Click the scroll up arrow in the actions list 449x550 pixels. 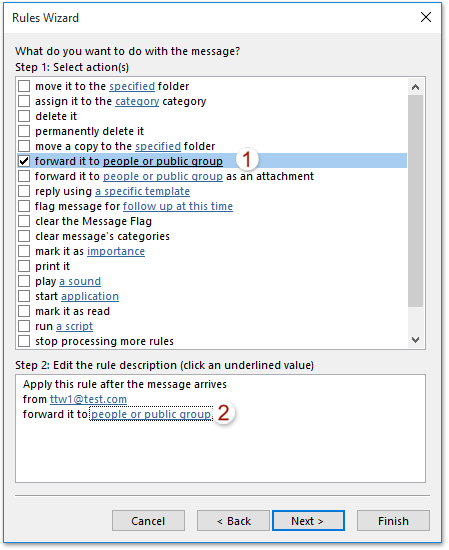(x=415, y=87)
